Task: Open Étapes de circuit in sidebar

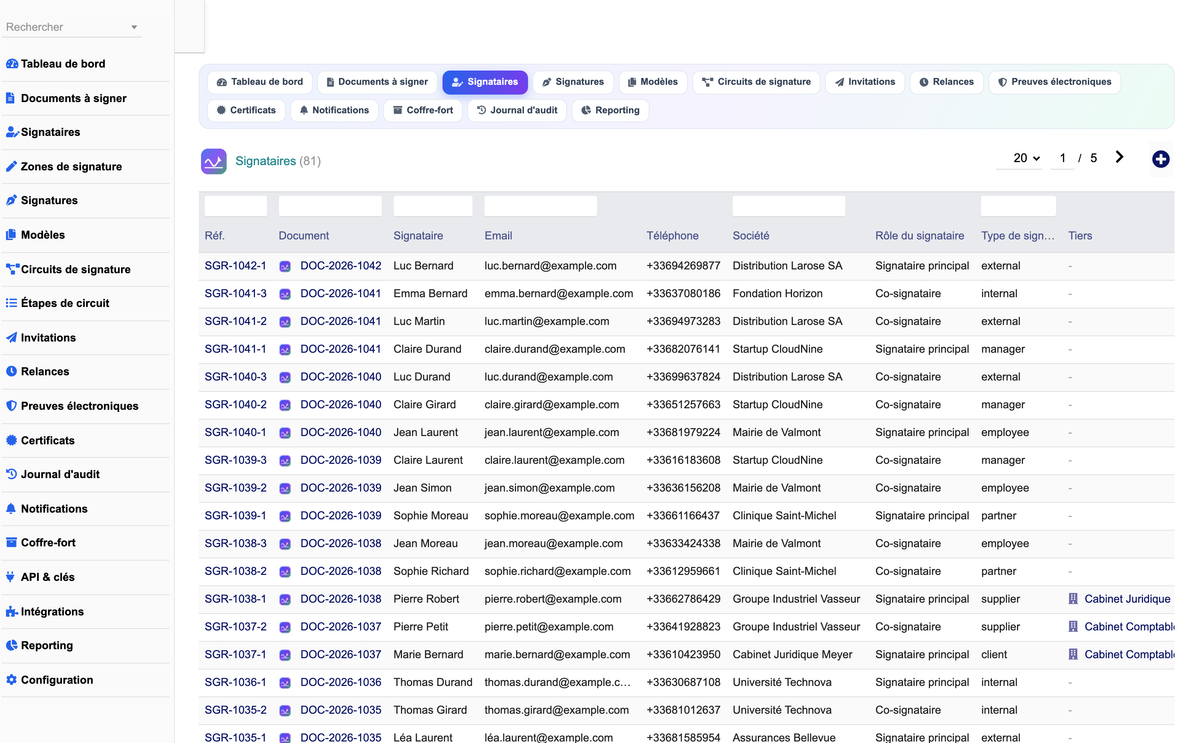Action: [58, 303]
